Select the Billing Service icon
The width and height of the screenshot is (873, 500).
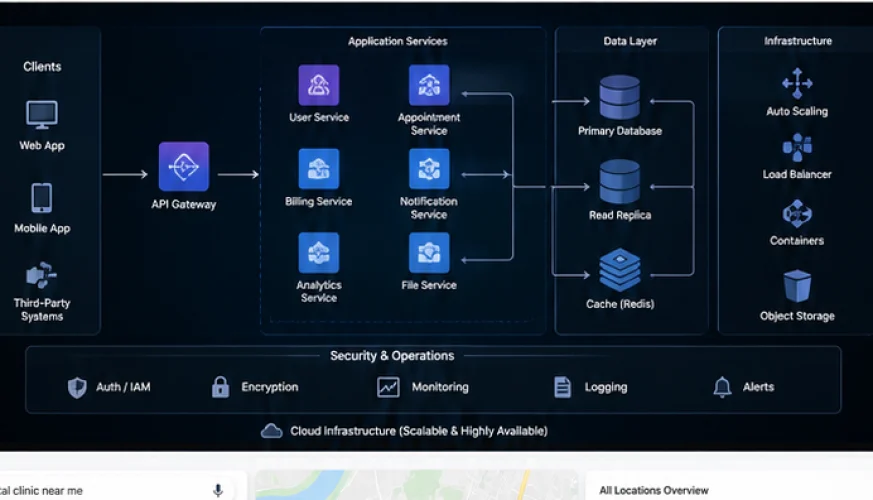pos(318,169)
